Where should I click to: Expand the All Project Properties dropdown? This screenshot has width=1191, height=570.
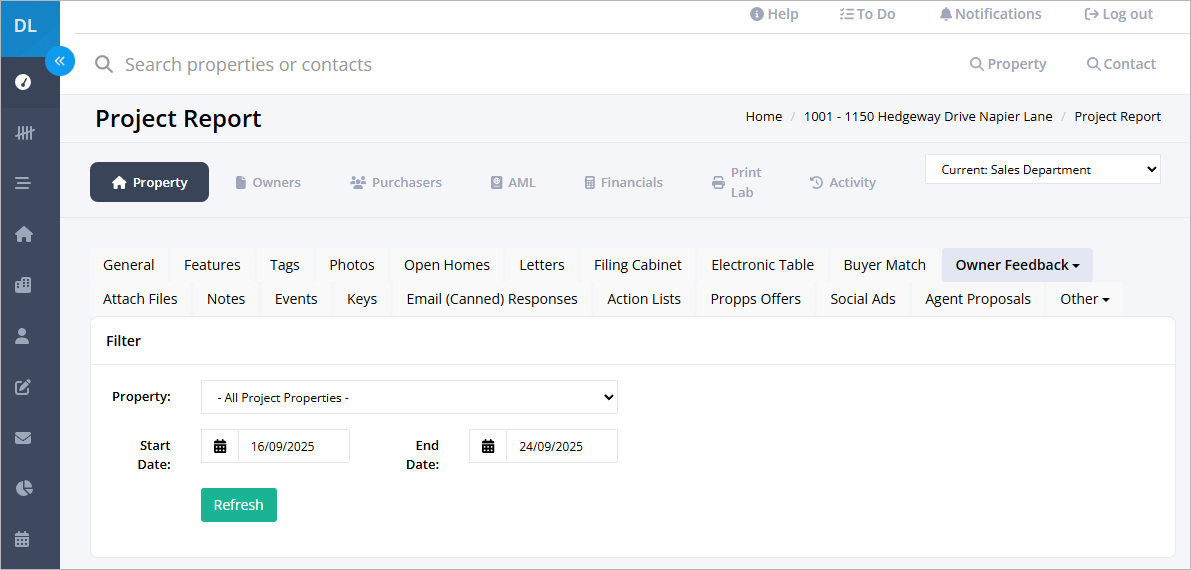[x=409, y=397]
